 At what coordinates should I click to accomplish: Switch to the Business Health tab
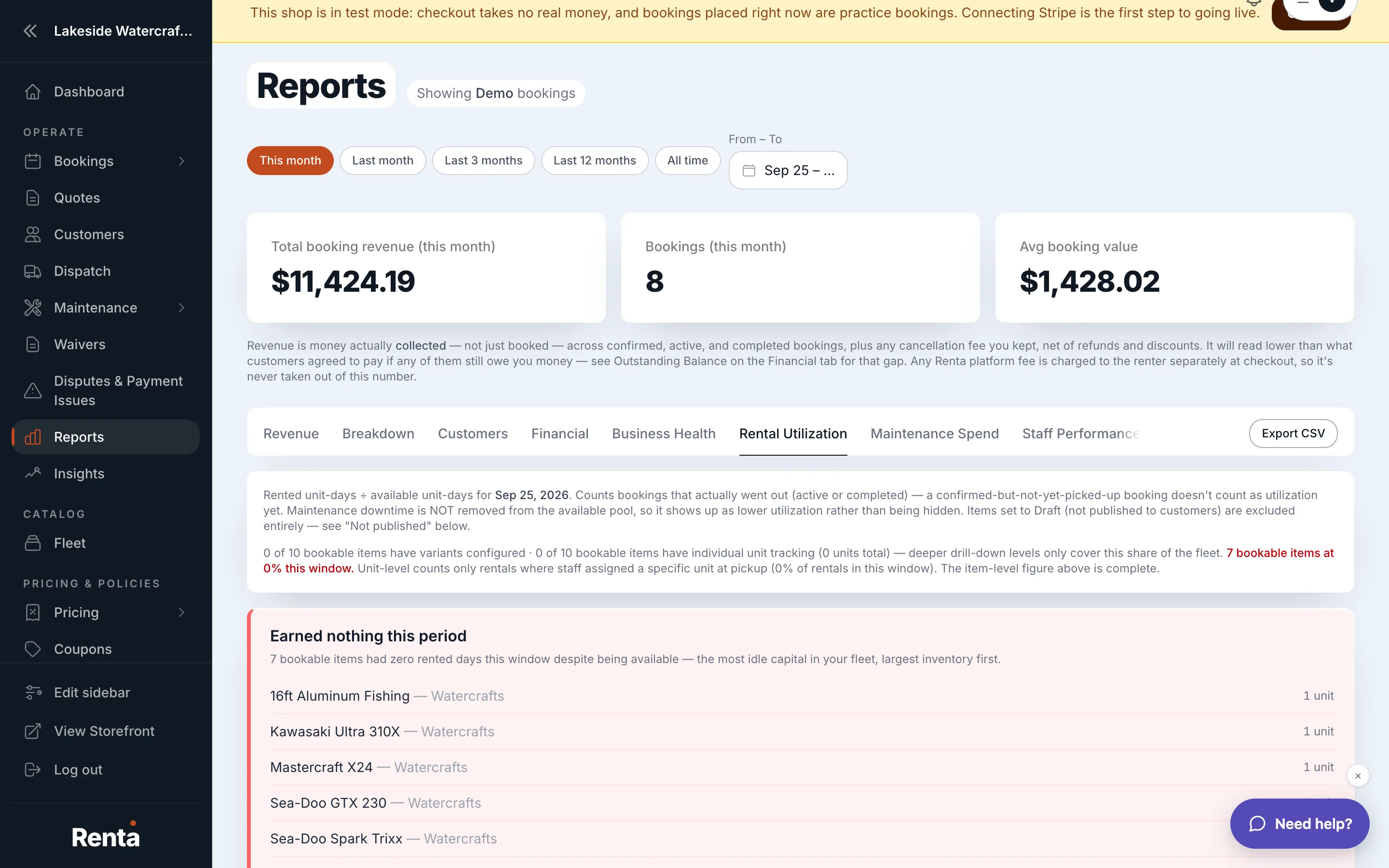point(664,434)
